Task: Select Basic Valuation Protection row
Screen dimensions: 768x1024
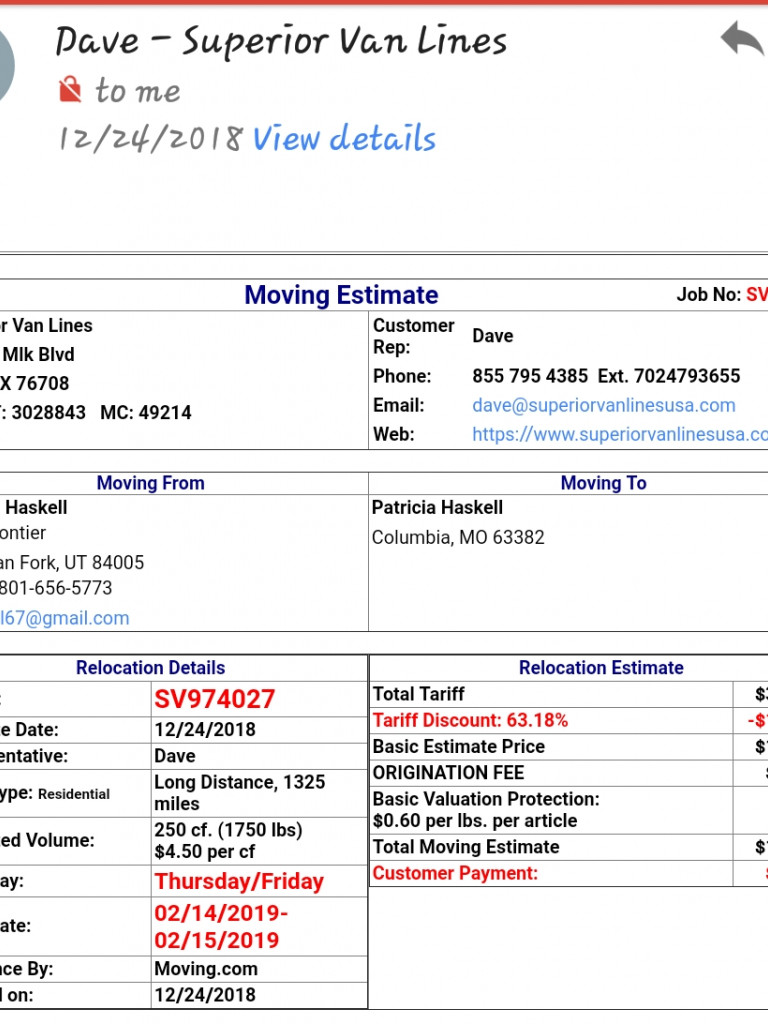Action: (x=569, y=810)
